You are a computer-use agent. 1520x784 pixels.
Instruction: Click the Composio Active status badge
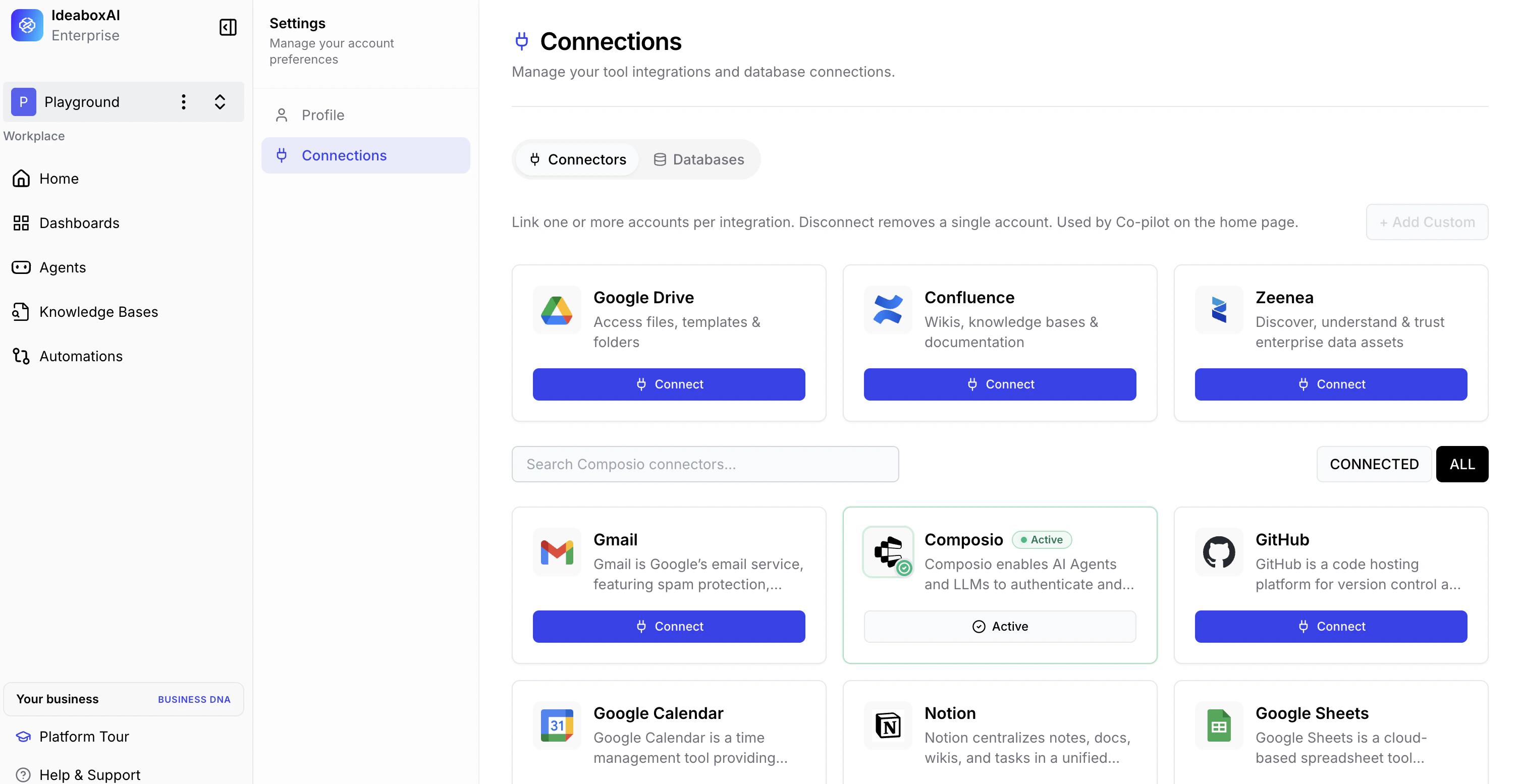click(1042, 540)
